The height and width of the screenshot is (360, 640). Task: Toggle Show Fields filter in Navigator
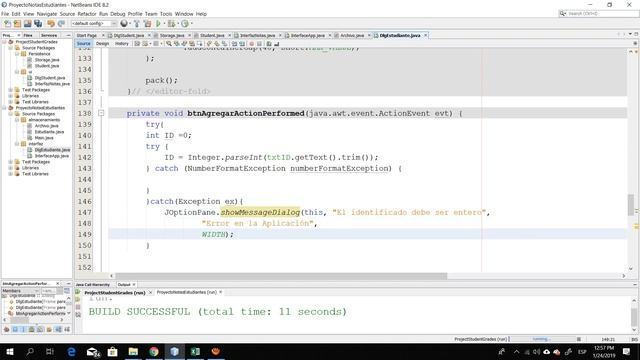click(x=15, y=329)
